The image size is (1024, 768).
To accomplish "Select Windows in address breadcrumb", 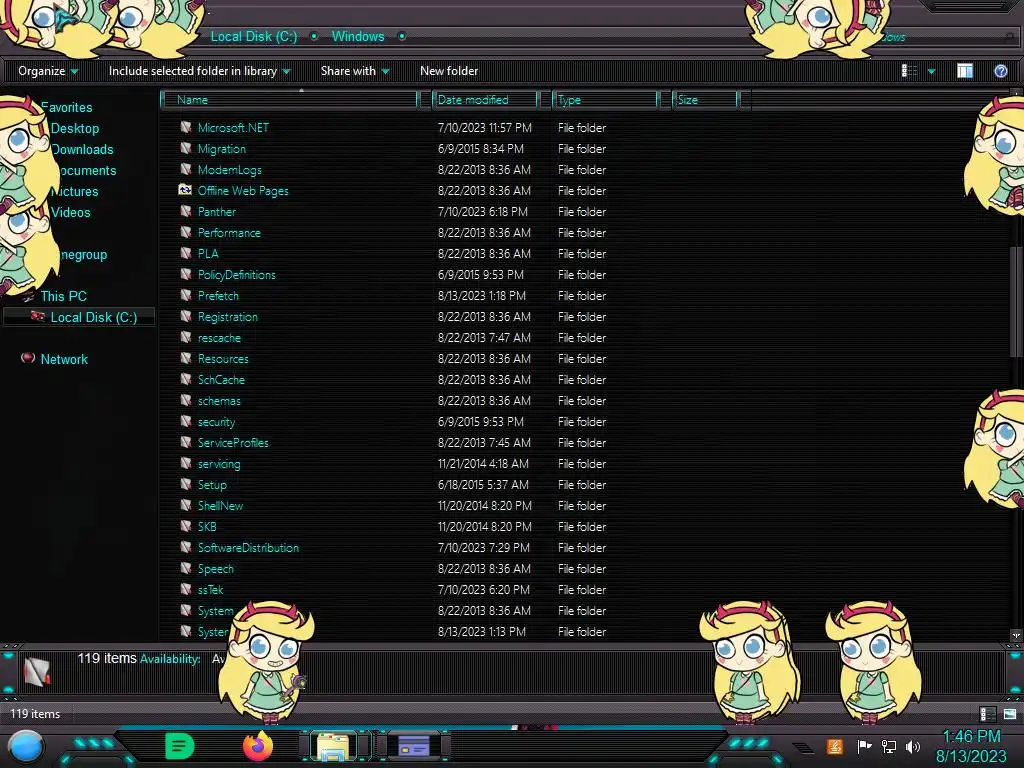I will coord(358,37).
